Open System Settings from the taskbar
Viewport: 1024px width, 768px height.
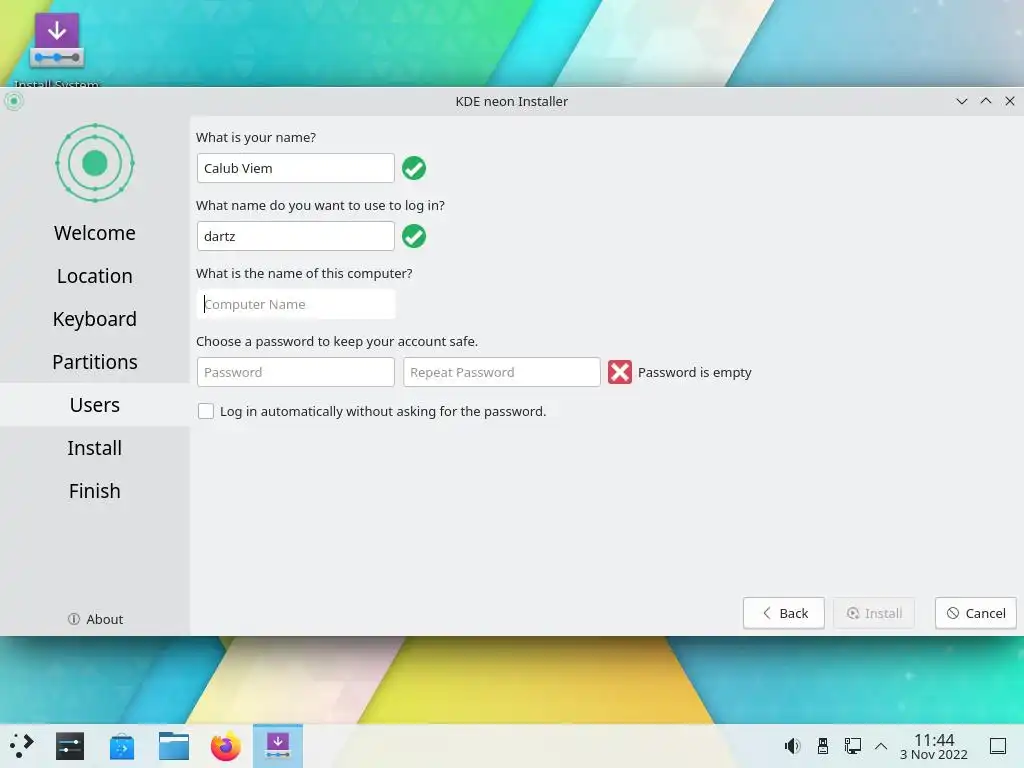(70, 746)
